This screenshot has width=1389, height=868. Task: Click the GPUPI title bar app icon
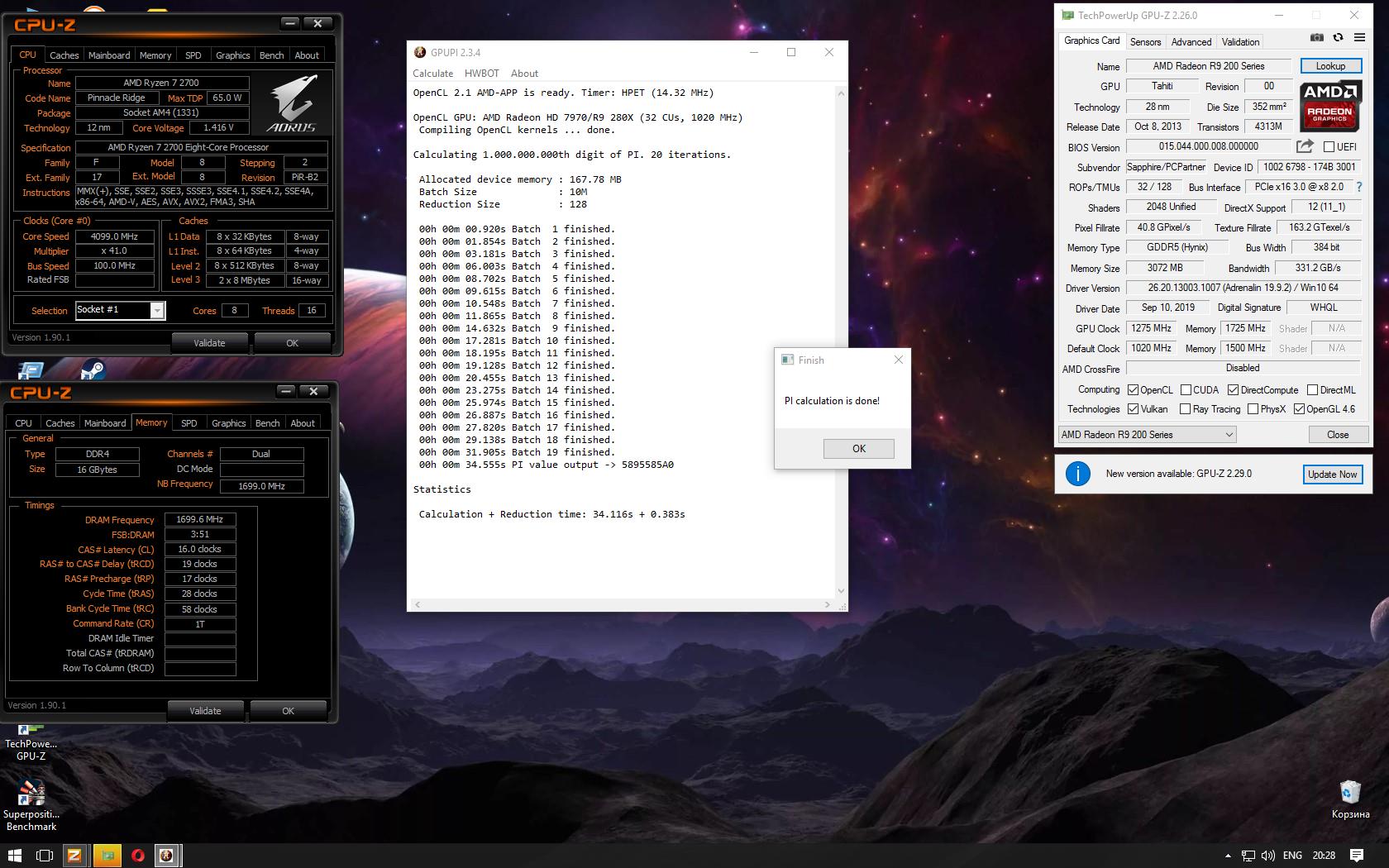tap(419, 52)
